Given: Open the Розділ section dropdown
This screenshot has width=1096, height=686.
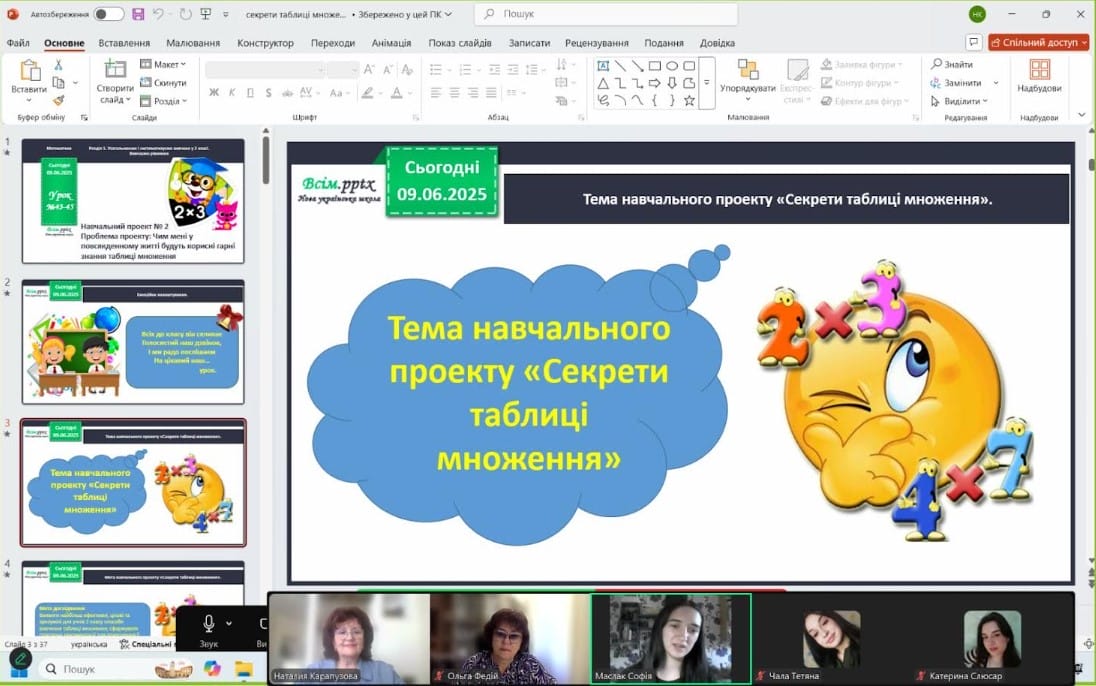Looking at the screenshot, I should (164, 101).
